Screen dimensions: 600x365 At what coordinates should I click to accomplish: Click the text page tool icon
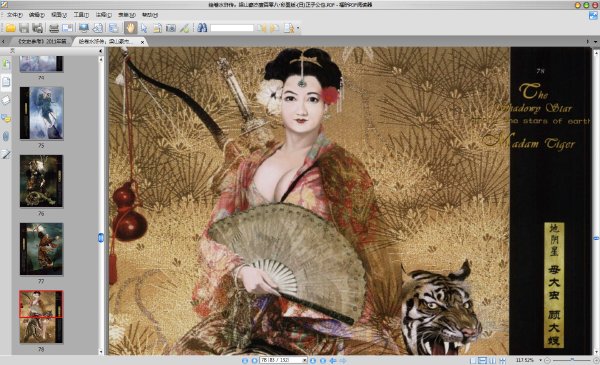(157, 28)
